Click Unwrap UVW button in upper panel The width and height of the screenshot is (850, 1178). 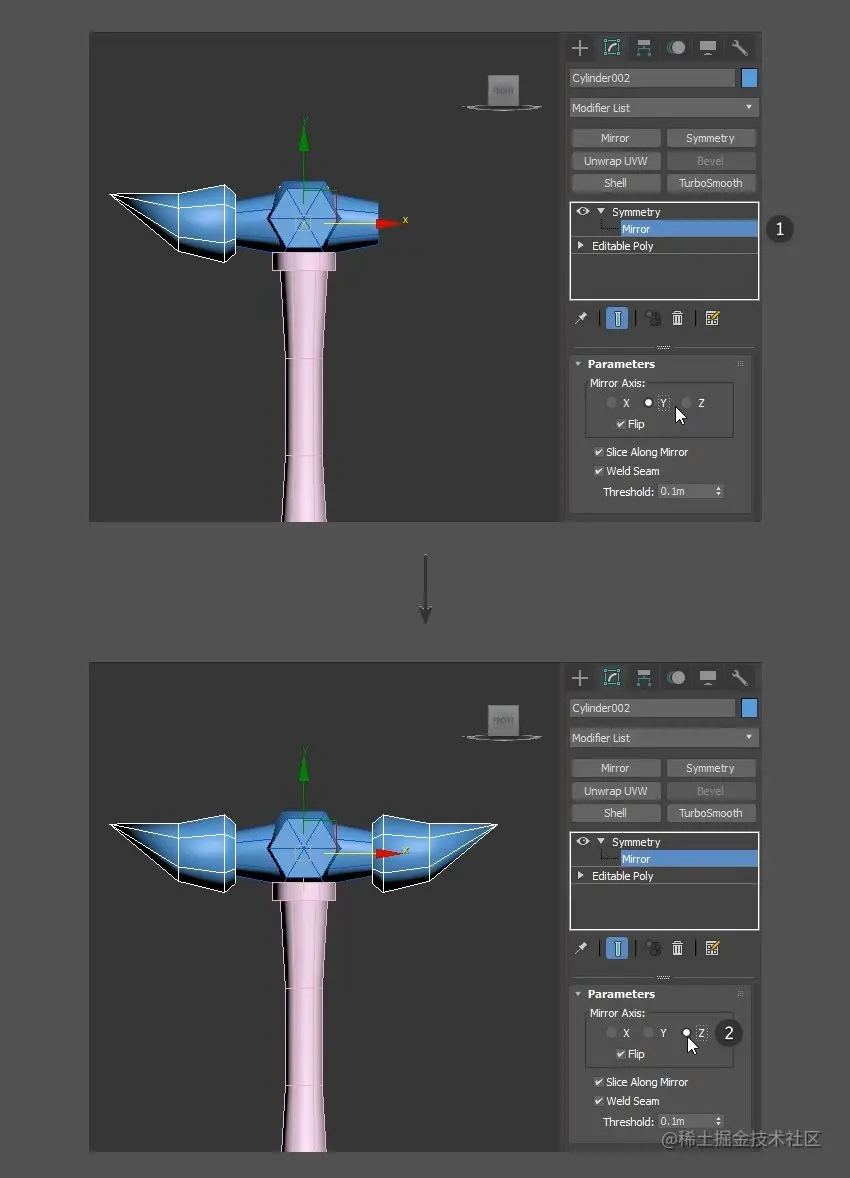616,161
